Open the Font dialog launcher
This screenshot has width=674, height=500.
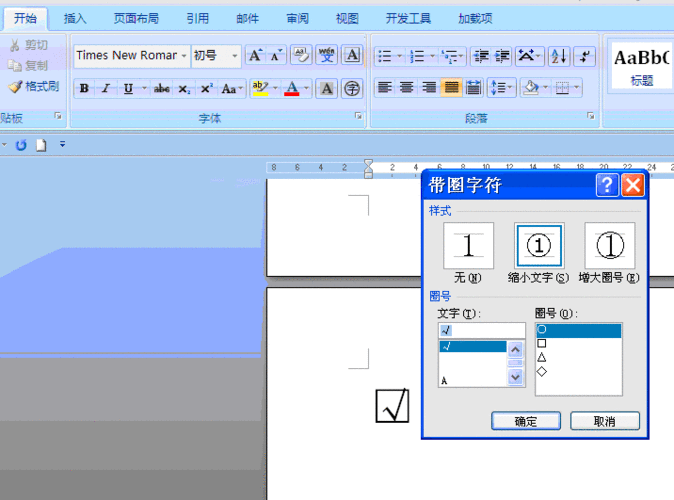click(x=358, y=116)
